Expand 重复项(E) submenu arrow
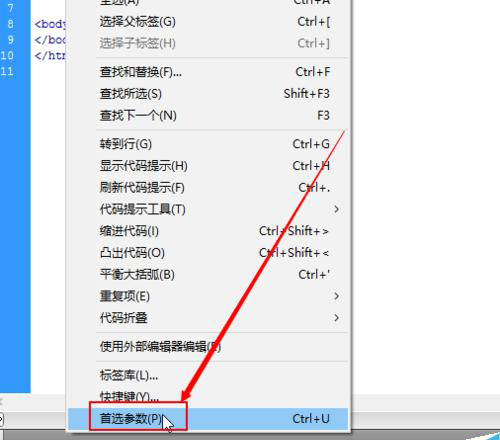 (336, 296)
